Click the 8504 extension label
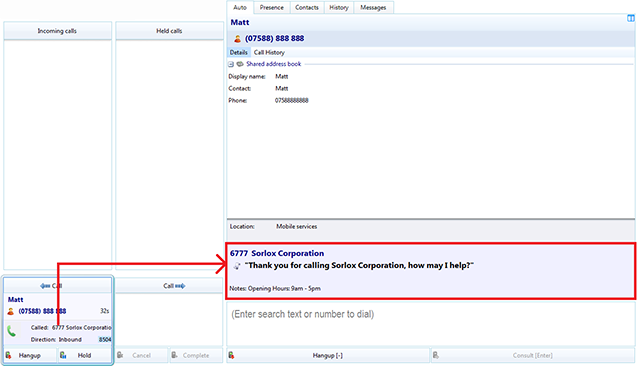Viewport: 639px width, 366px height. point(105,340)
